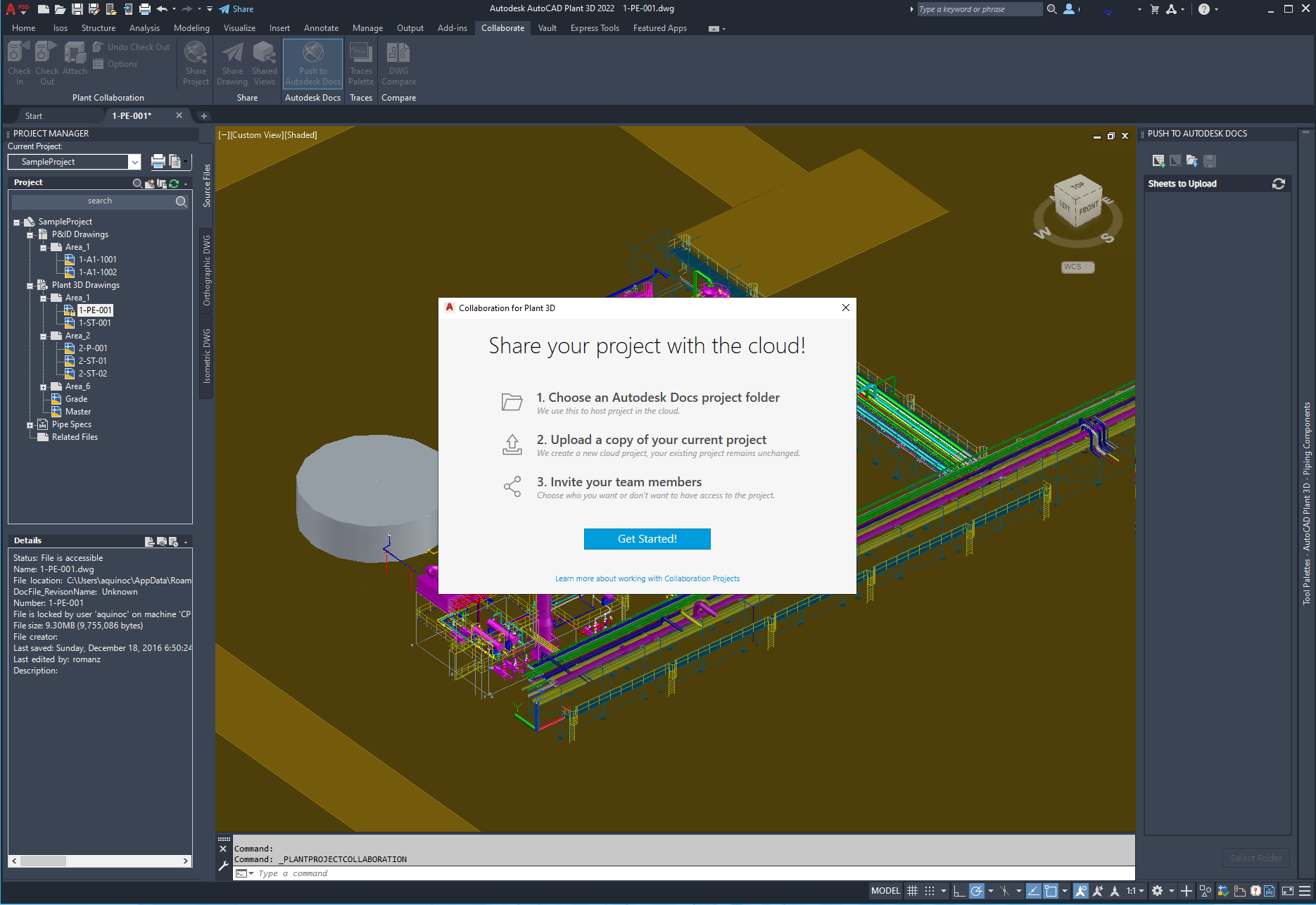1316x905 pixels.
Task: Click the Share Drawing ribbon icon
Action: point(232,63)
